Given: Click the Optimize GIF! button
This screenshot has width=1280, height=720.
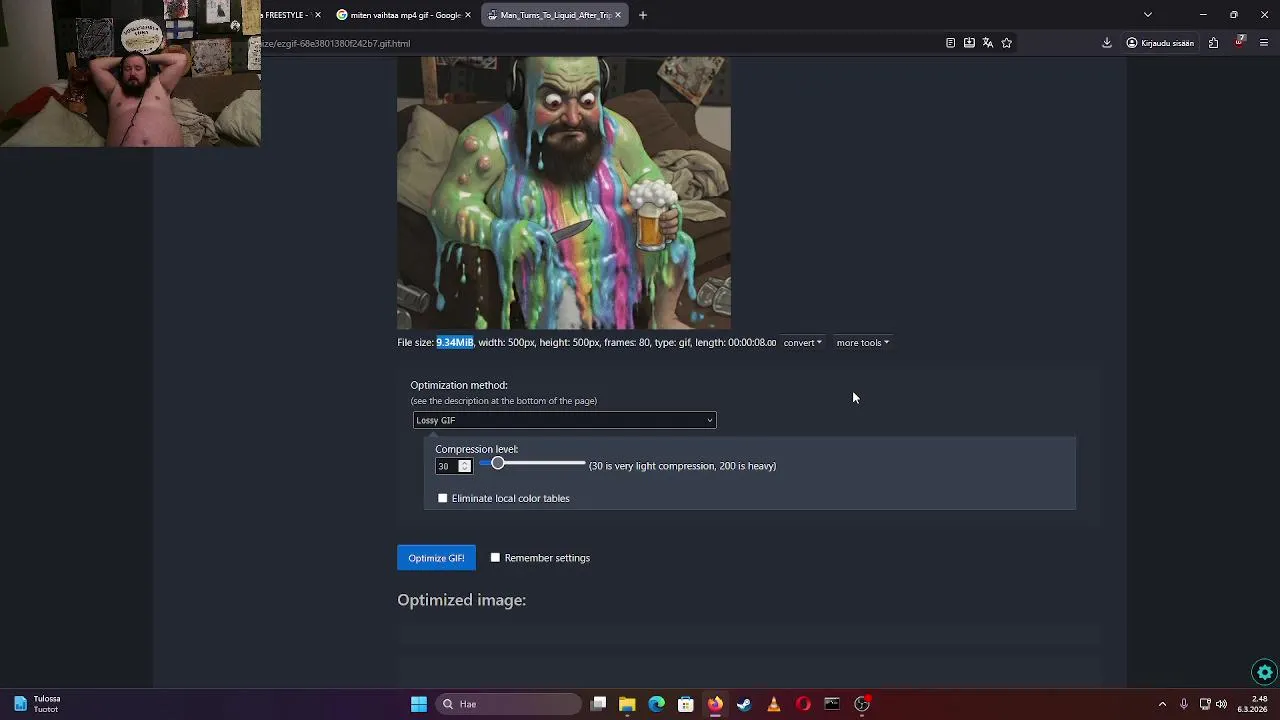Looking at the screenshot, I should click(436, 558).
